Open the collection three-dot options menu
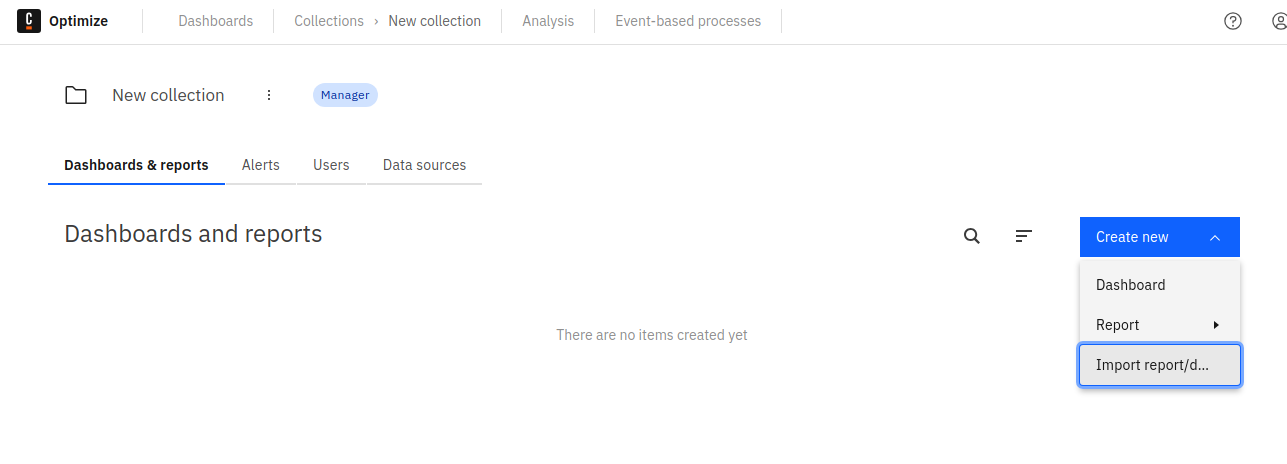 click(268, 95)
